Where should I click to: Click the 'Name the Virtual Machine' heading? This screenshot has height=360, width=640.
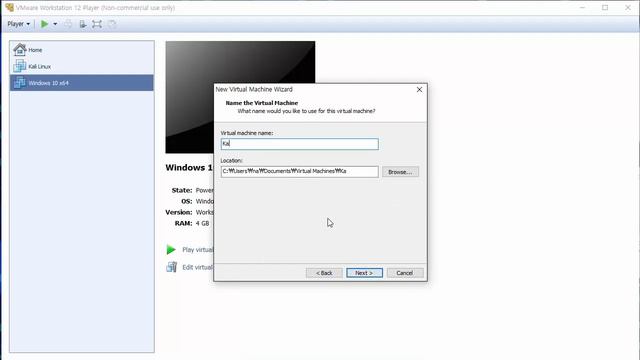(262, 103)
